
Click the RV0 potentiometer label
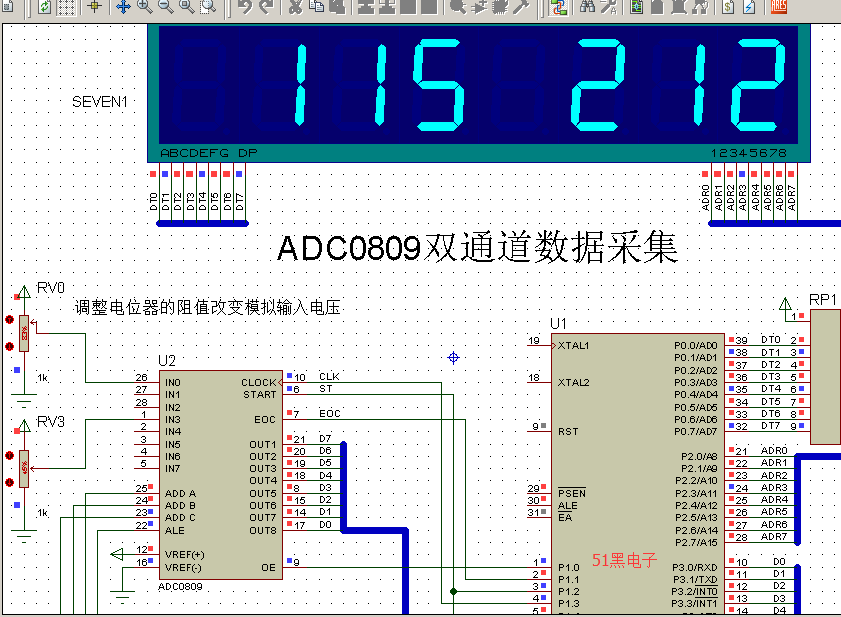pos(50,288)
